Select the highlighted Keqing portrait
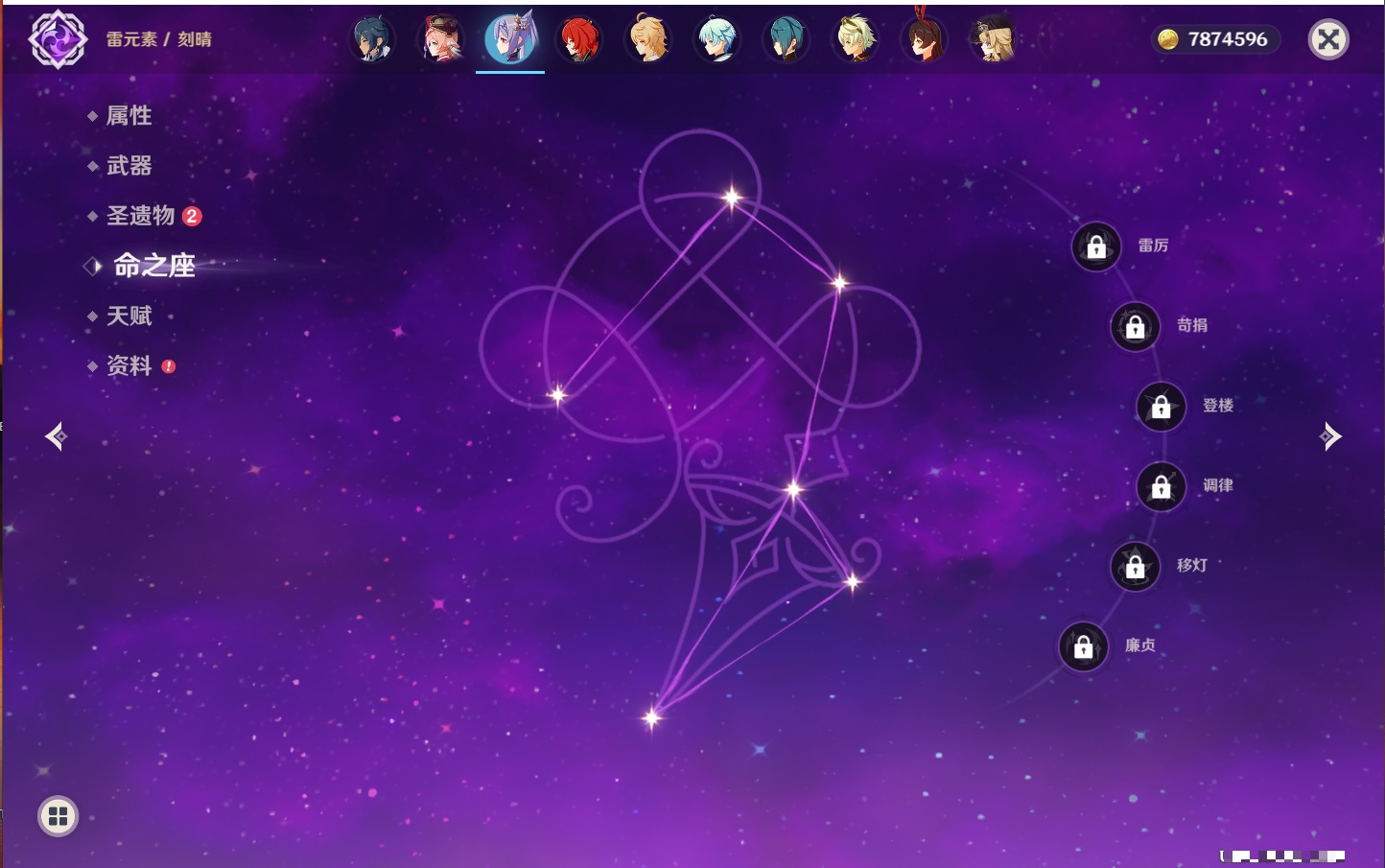 (510, 39)
